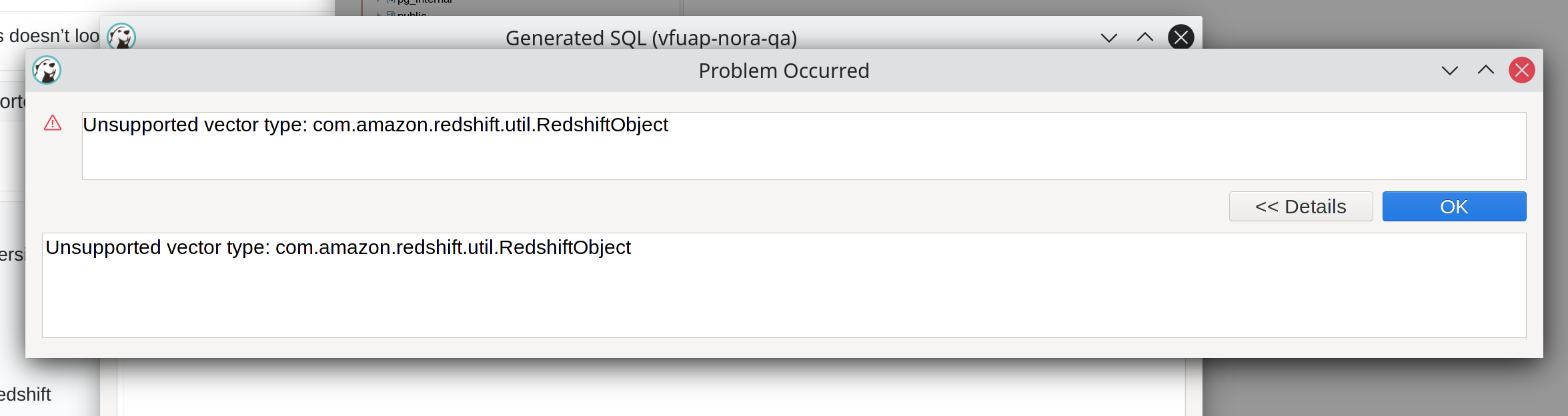Click the << Details button
Image resolution: width=1568 pixels, height=416 pixels.
[1301, 206]
